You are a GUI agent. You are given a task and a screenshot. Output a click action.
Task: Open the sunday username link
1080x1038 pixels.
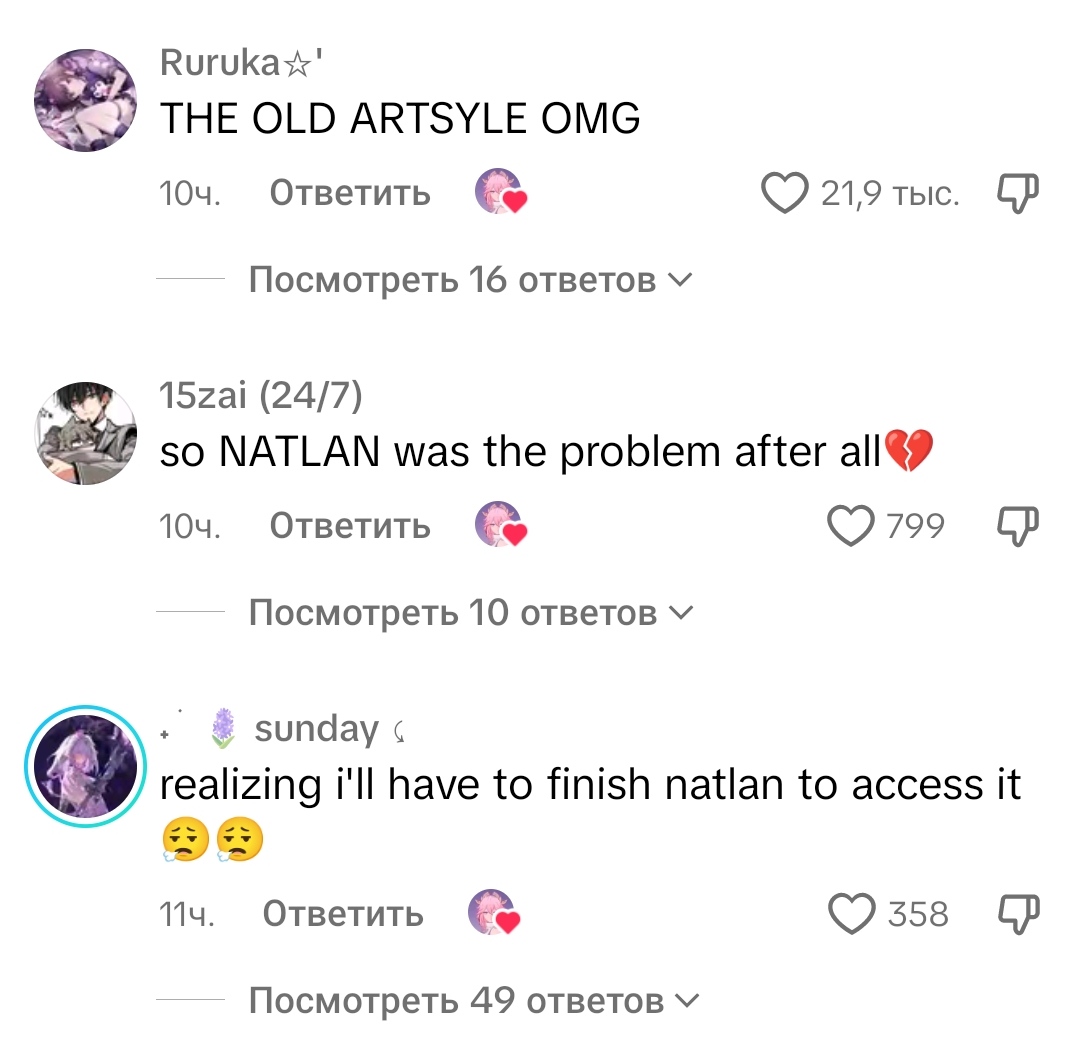pos(316,729)
